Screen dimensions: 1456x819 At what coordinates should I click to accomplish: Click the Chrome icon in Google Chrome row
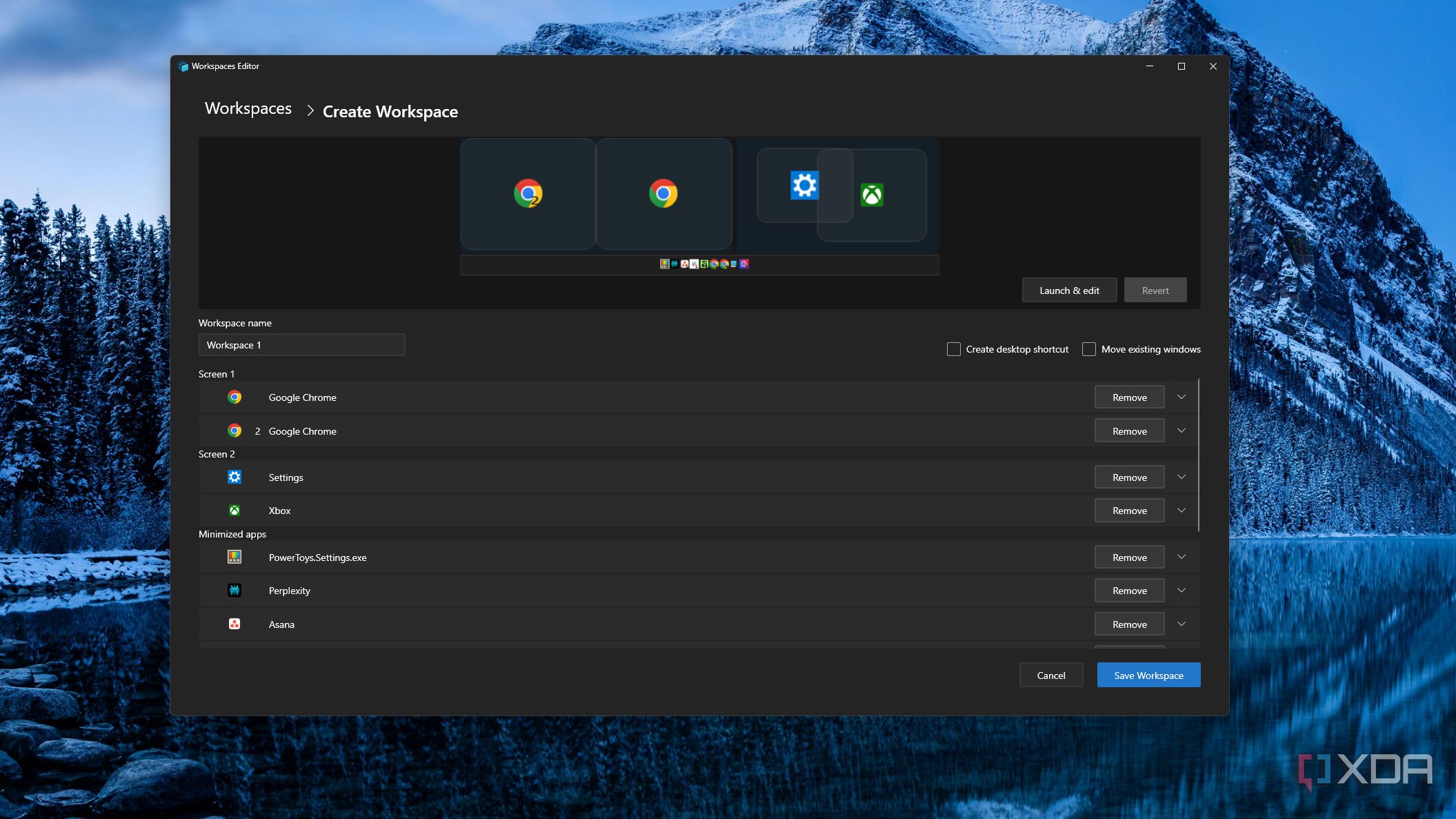pos(235,397)
